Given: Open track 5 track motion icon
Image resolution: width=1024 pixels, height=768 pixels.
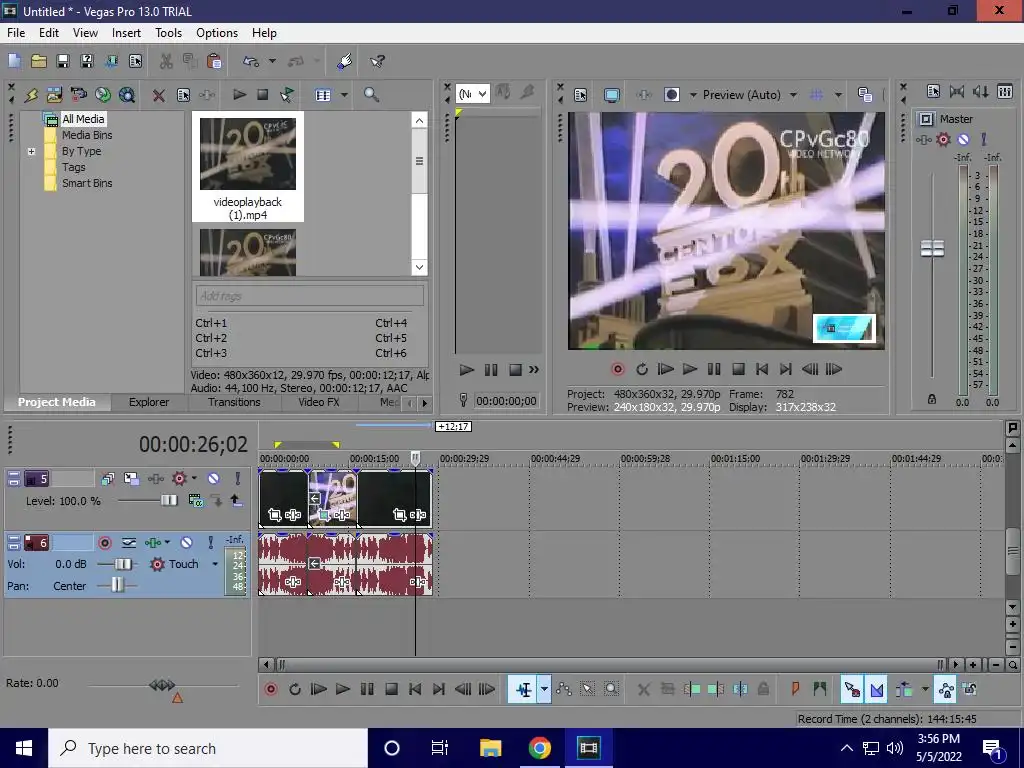Looking at the screenshot, I should click(x=131, y=479).
